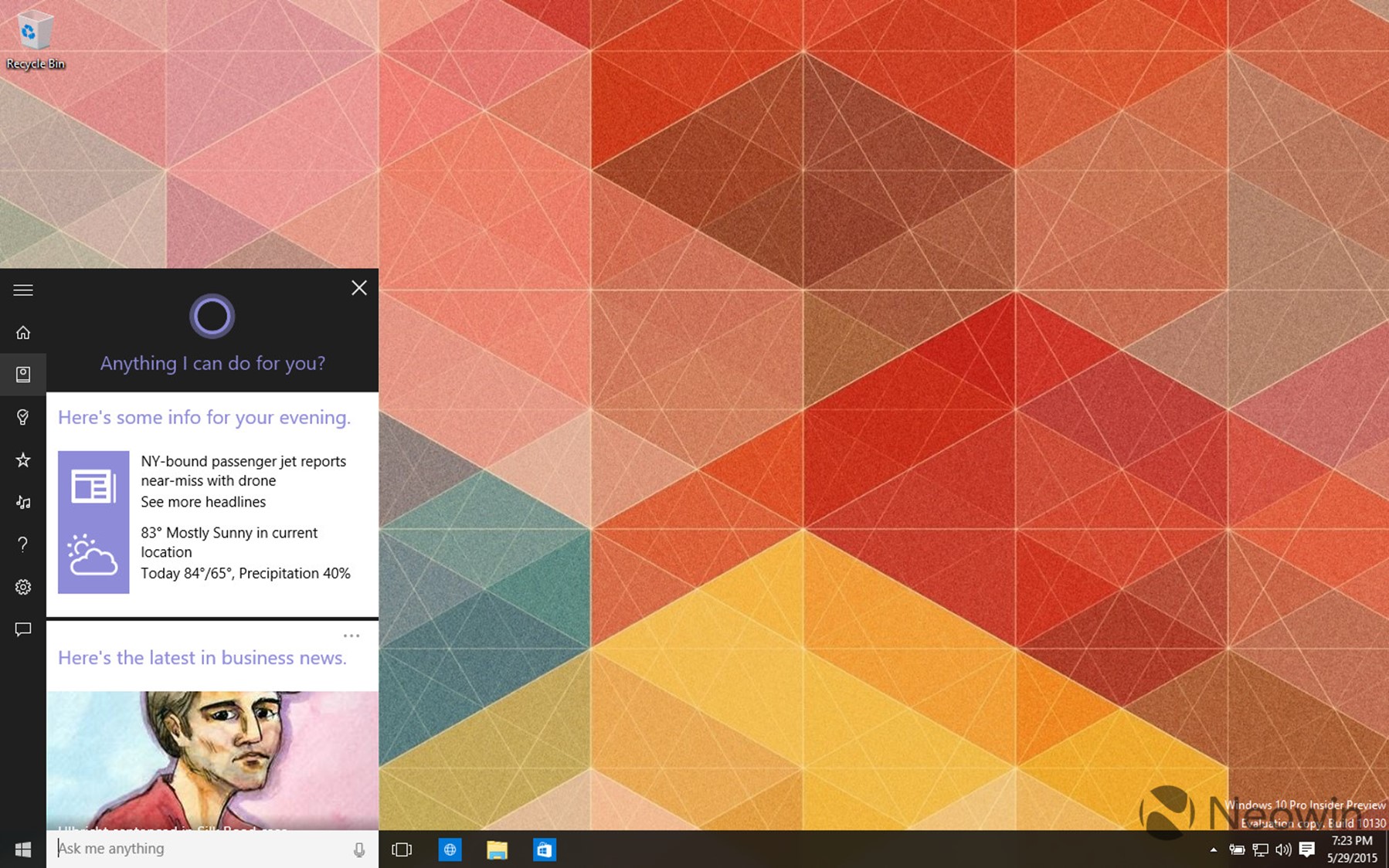Open Cortana Settings gear
The height and width of the screenshot is (868, 1389).
coord(23,587)
